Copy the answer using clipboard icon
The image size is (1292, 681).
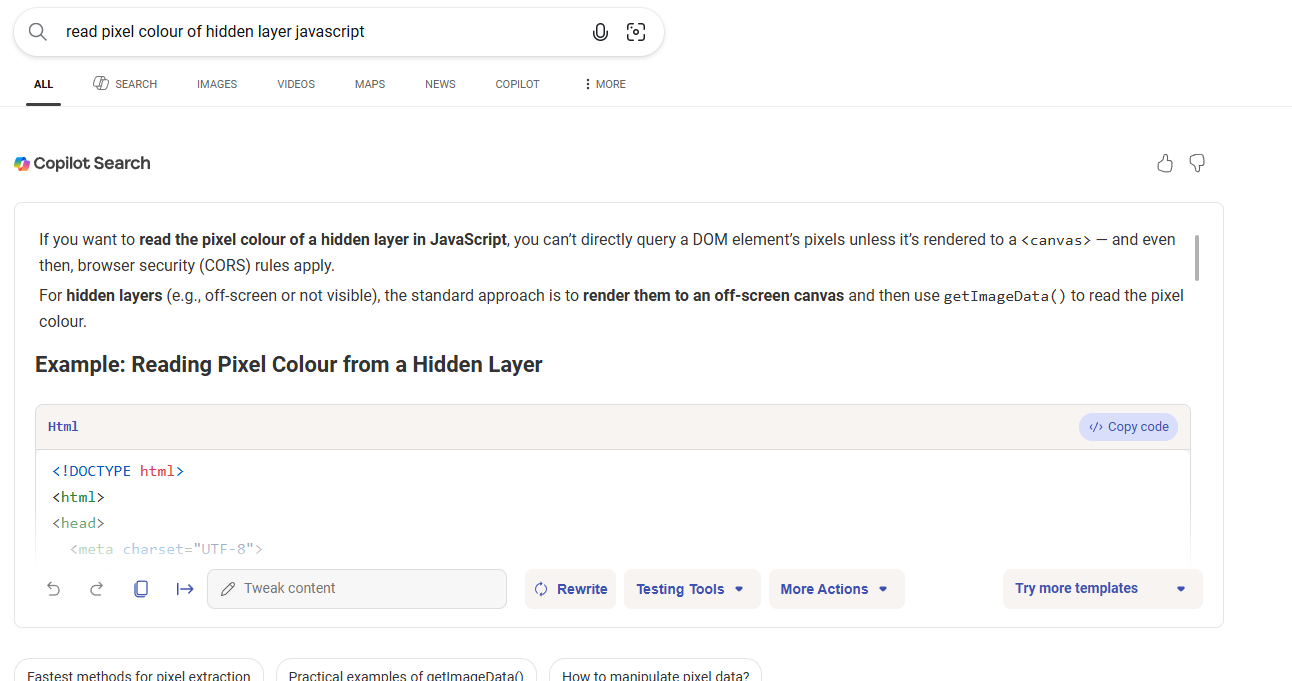tap(141, 589)
